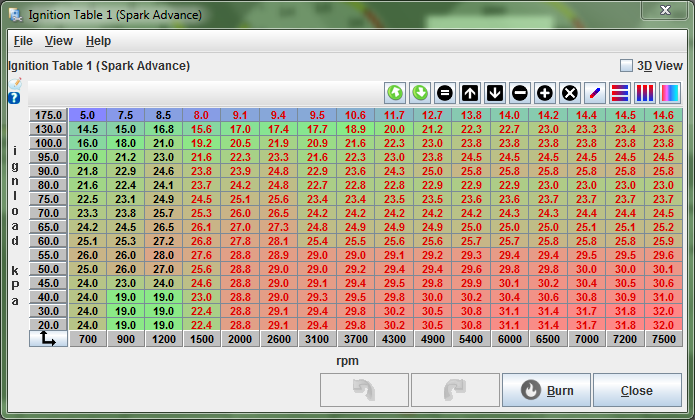Click the vertical stripes interpolate icon
The width and height of the screenshot is (695, 420).
coord(645,93)
